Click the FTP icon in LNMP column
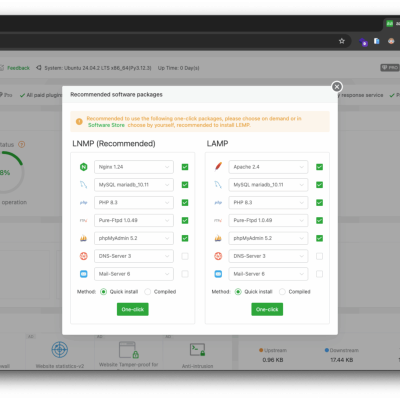Image resolution: width=400 pixels, height=400 pixels. pyautogui.click(x=84, y=220)
